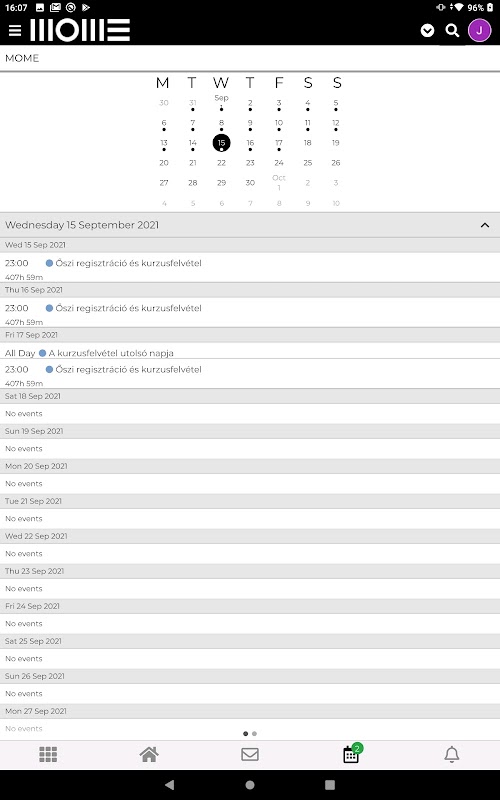This screenshot has height=800, width=500.
Task: Open messages envelope icon
Action: coord(250,754)
